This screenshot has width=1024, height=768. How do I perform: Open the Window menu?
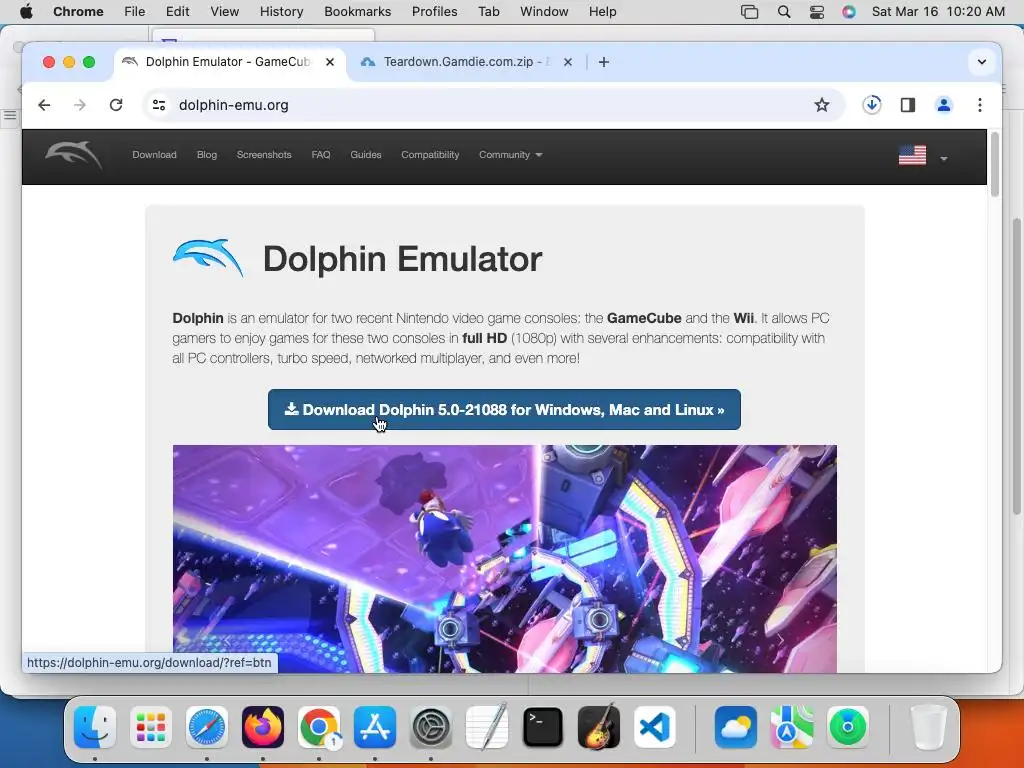(x=544, y=12)
